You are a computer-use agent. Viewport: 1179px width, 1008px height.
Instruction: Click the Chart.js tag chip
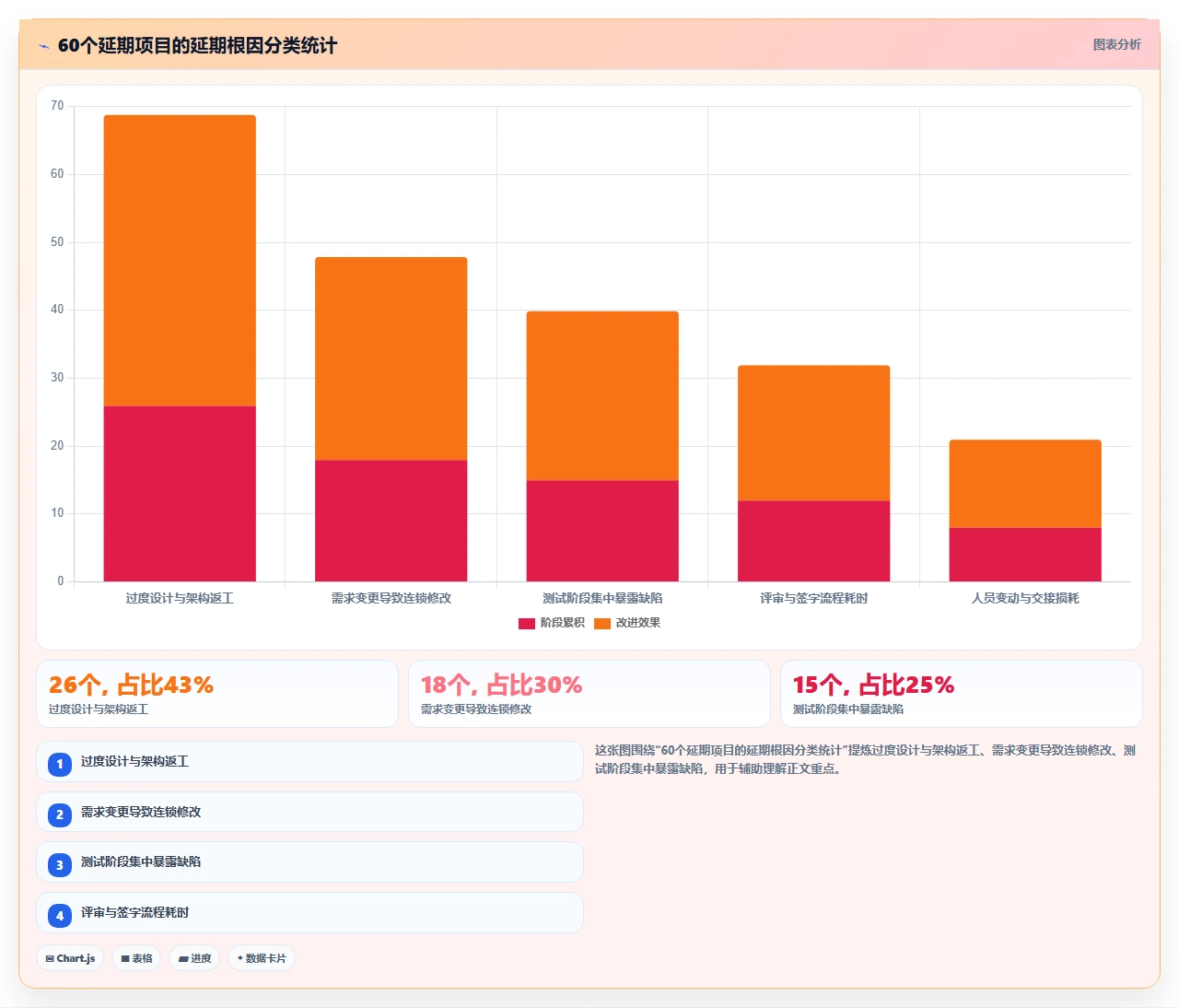coord(70,958)
